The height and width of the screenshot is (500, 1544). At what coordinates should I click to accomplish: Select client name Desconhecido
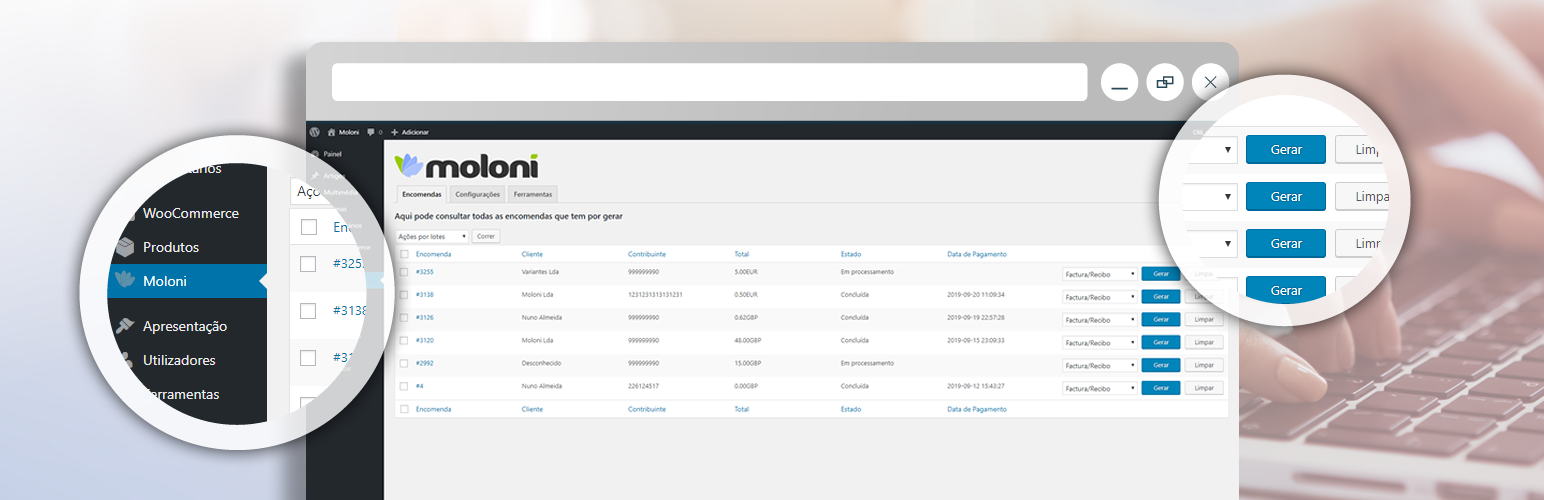tap(541, 363)
